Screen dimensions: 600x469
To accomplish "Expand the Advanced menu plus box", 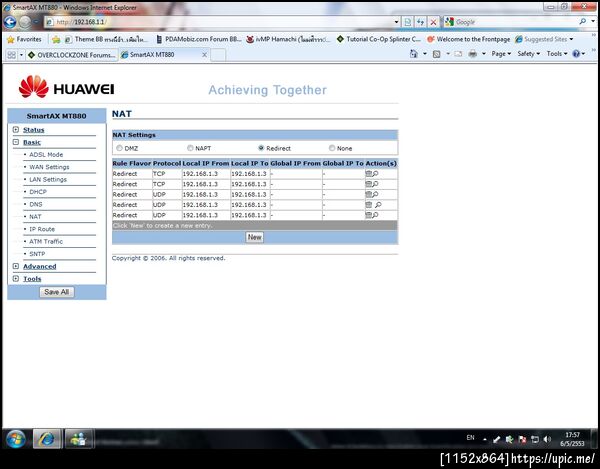I will (16, 266).
